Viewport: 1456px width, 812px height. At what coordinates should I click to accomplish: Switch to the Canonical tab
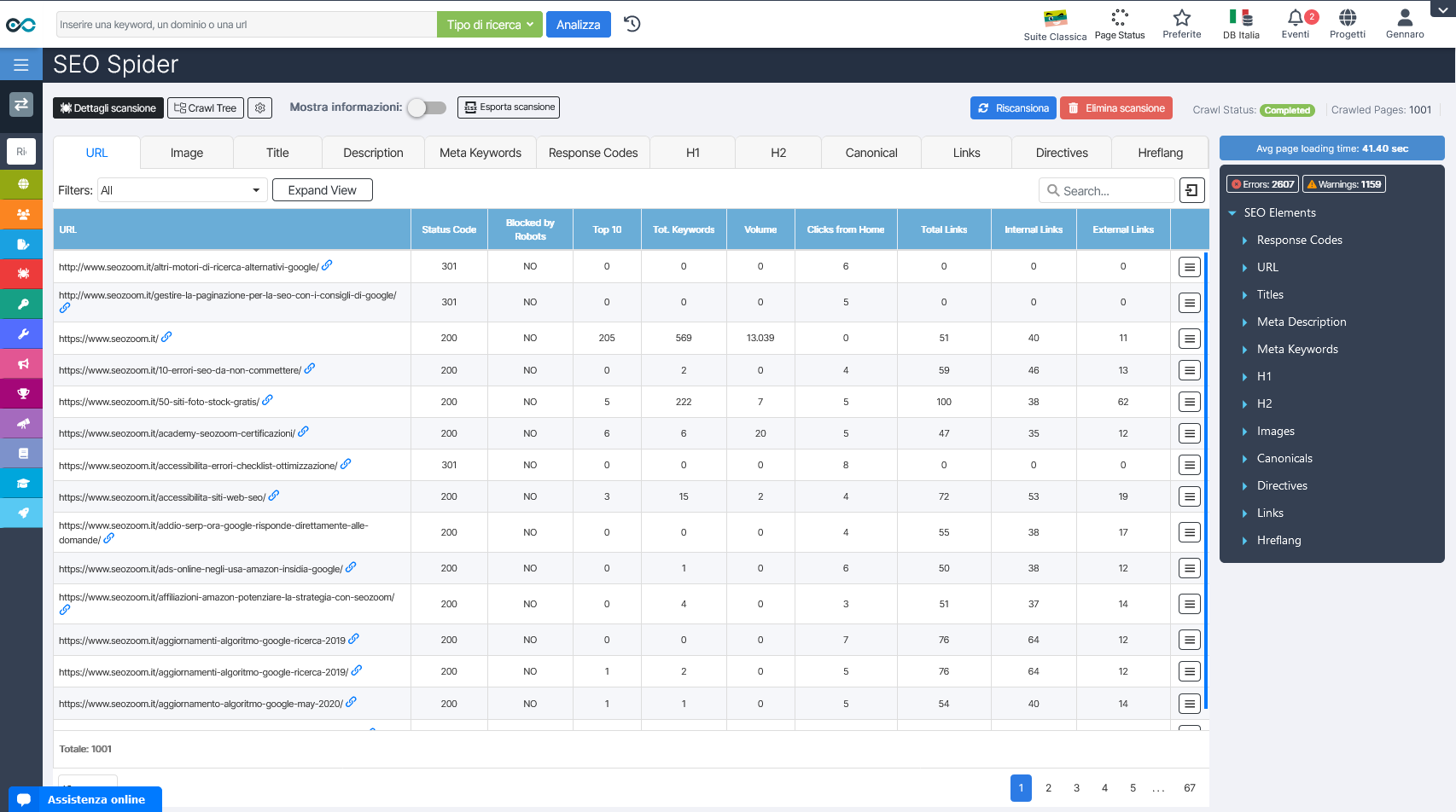(x=871, y=153)
